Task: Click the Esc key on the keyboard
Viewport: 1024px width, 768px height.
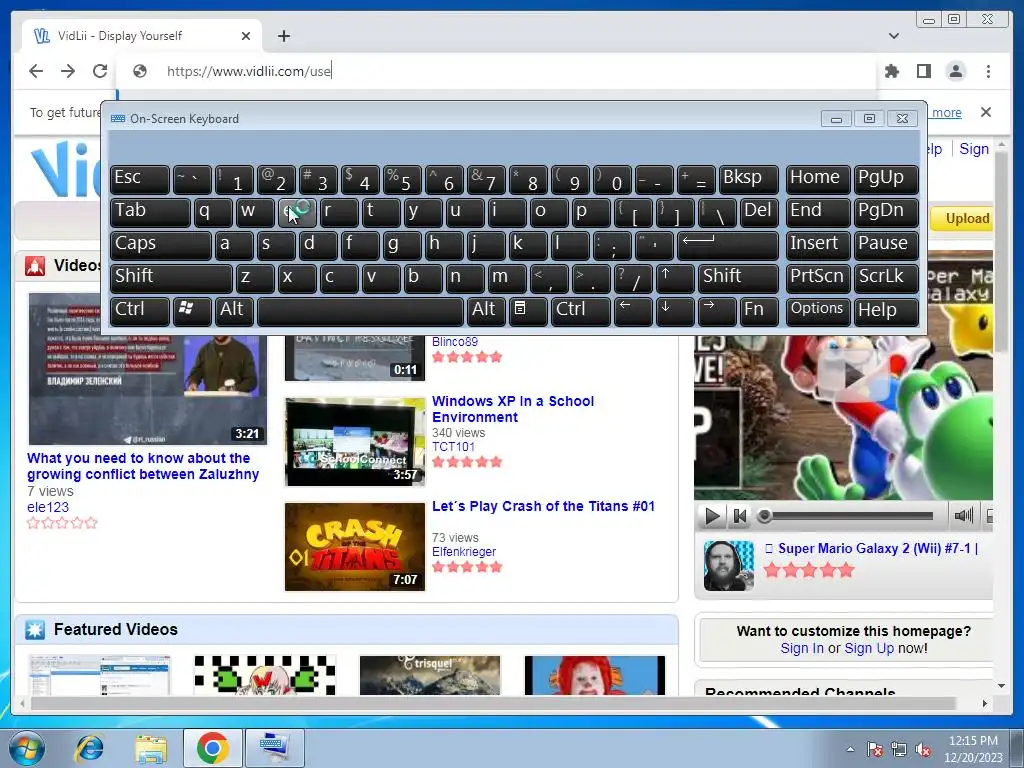Action: [x=140, y=179]
